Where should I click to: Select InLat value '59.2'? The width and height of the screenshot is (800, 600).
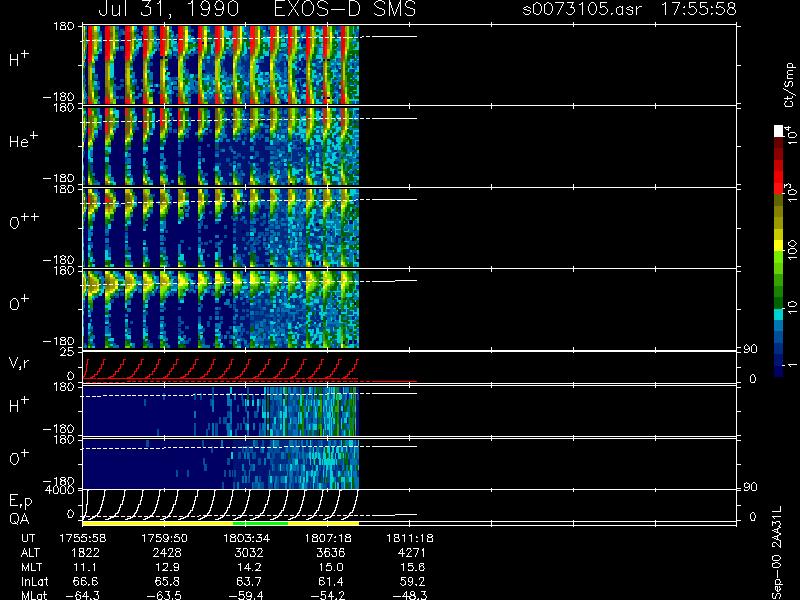click(412, 582)
